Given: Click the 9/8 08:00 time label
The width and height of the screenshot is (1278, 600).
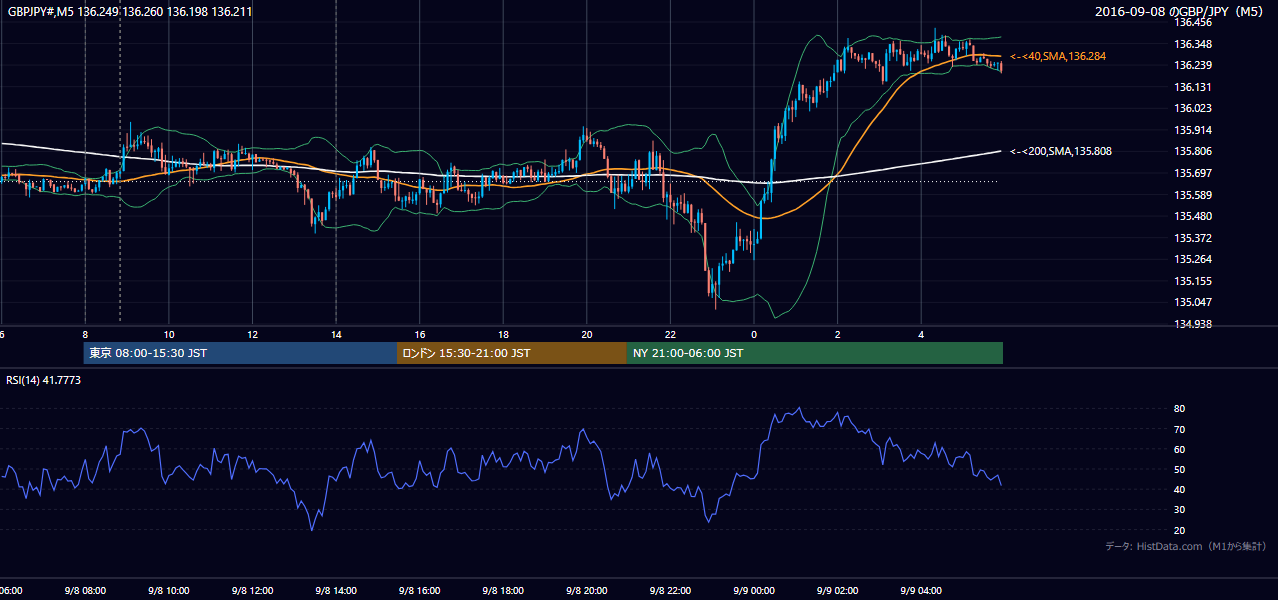Looking at the screenshot, I should click(x=85, y=591).
